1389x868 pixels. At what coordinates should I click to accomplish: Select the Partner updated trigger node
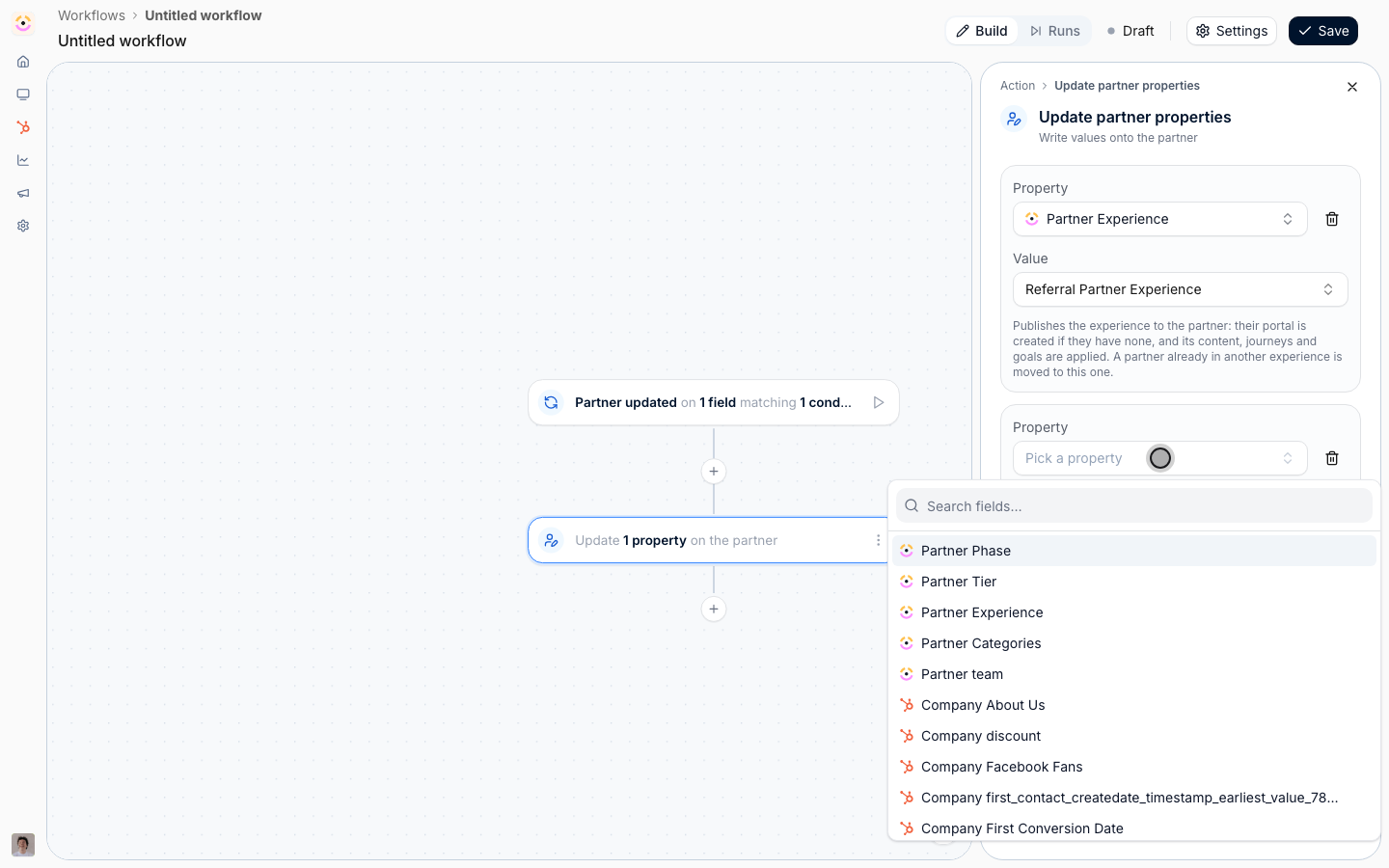(x=714, y=402)
